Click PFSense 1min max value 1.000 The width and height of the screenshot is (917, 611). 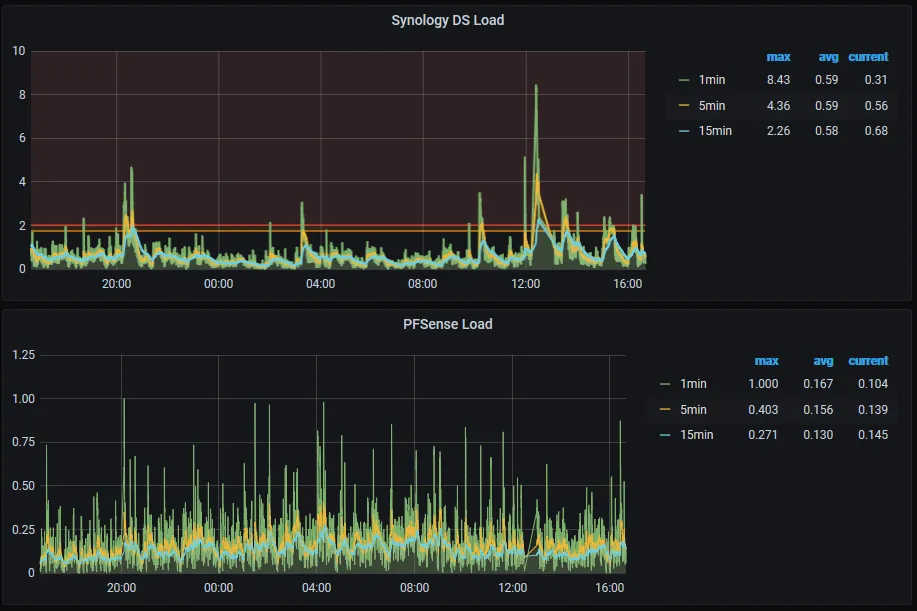click(x=763, y=384)
